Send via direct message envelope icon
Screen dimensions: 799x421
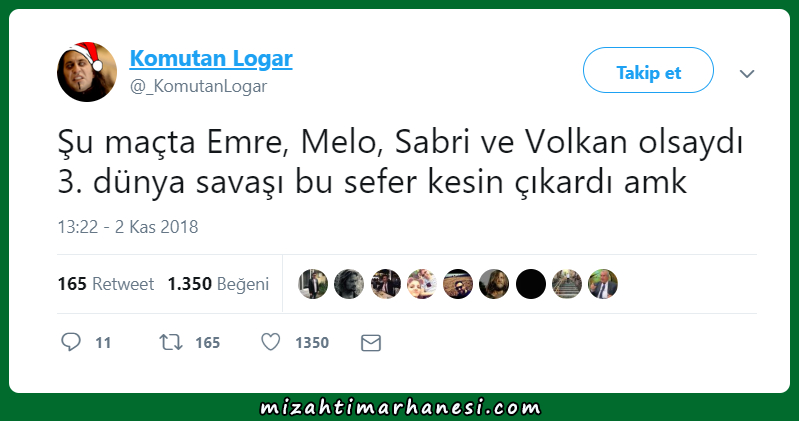[371, 343]
